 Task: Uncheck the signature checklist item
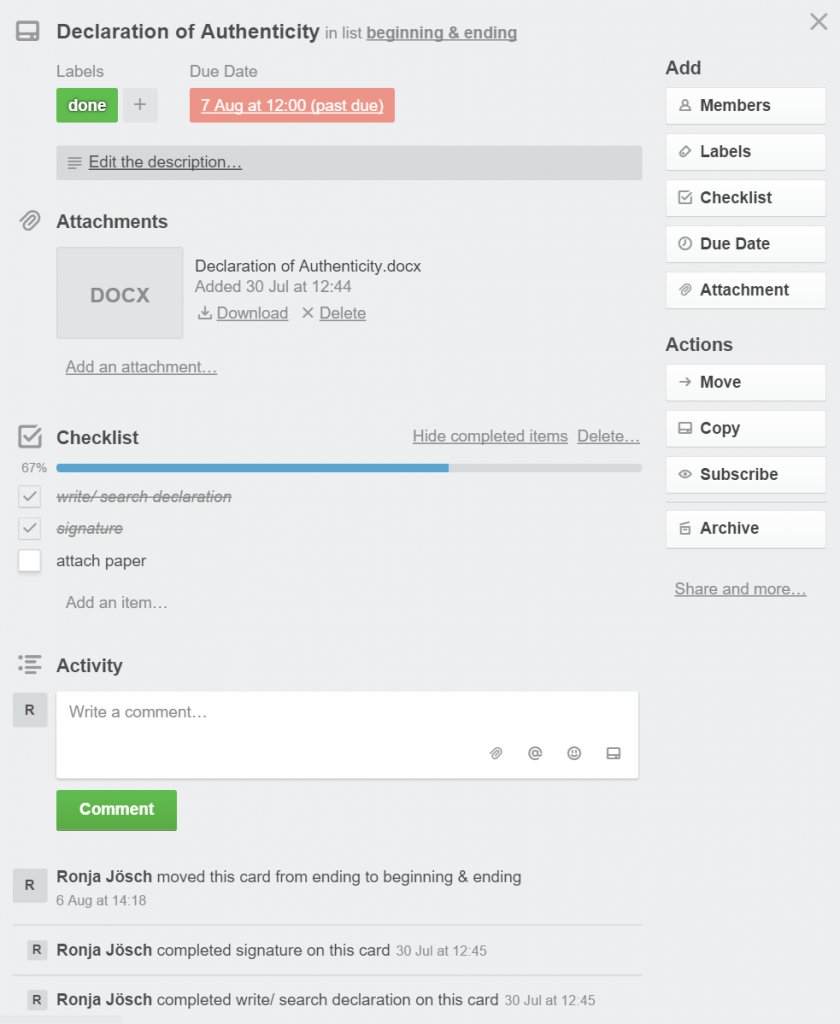pos(31,528)
